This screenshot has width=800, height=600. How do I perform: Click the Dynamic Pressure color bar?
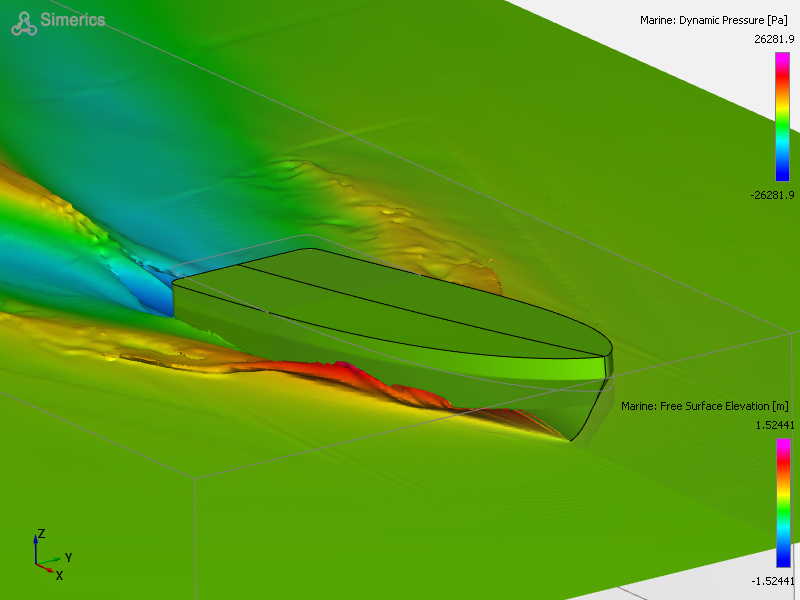coord(782,117)
